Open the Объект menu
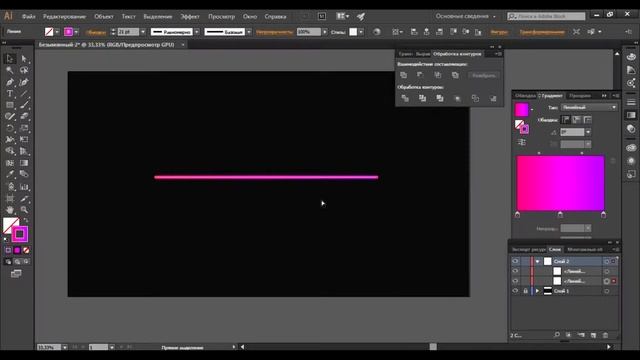This screenshot has height=360, width=640. [104, 17]
